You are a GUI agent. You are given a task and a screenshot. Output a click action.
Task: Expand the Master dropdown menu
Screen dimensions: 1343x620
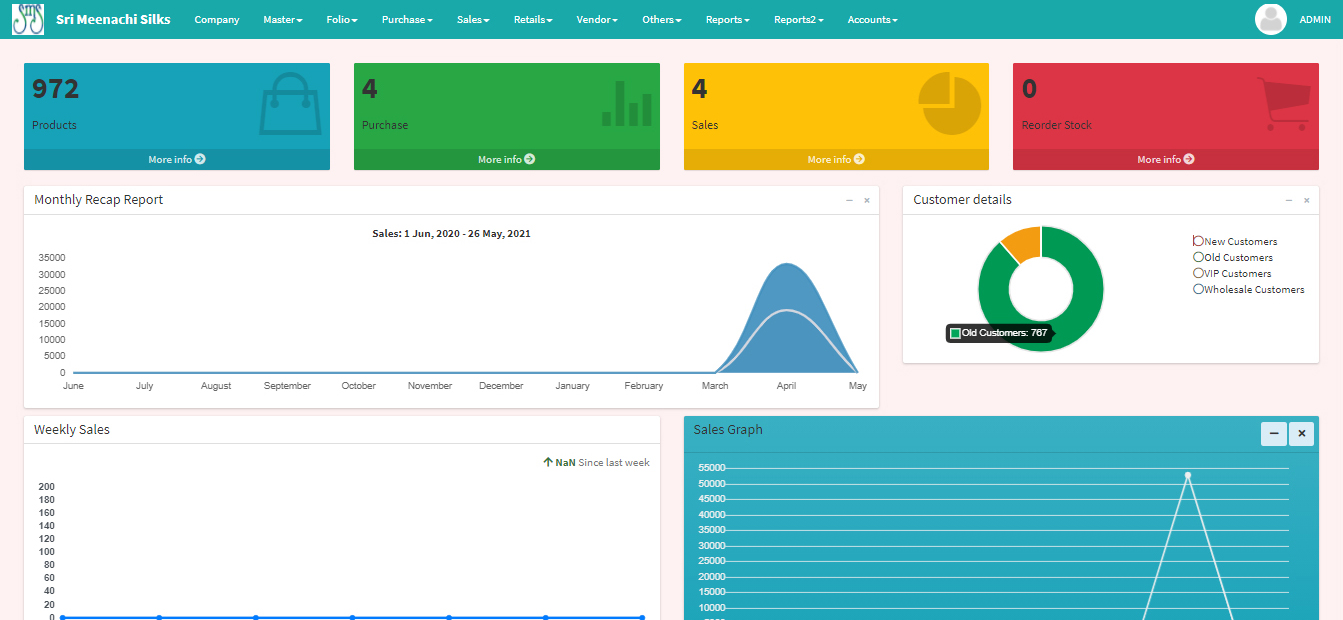283,20
